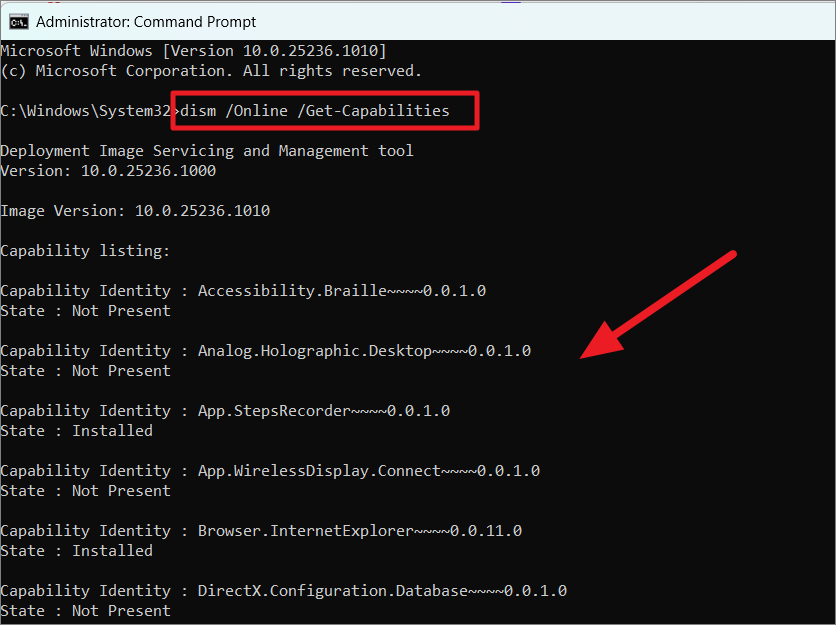
Task: Click the 'Capability listing:' heading
Action: 85,251
